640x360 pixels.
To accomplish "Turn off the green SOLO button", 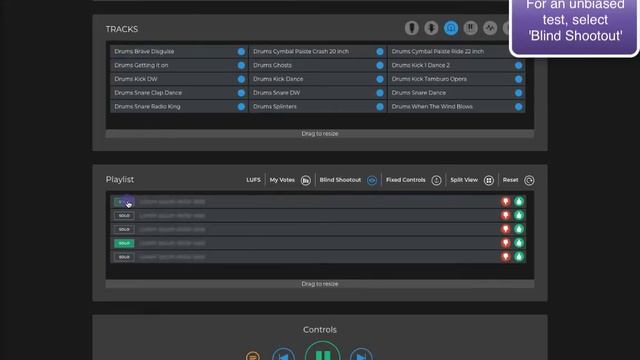I will click(124, 243).
